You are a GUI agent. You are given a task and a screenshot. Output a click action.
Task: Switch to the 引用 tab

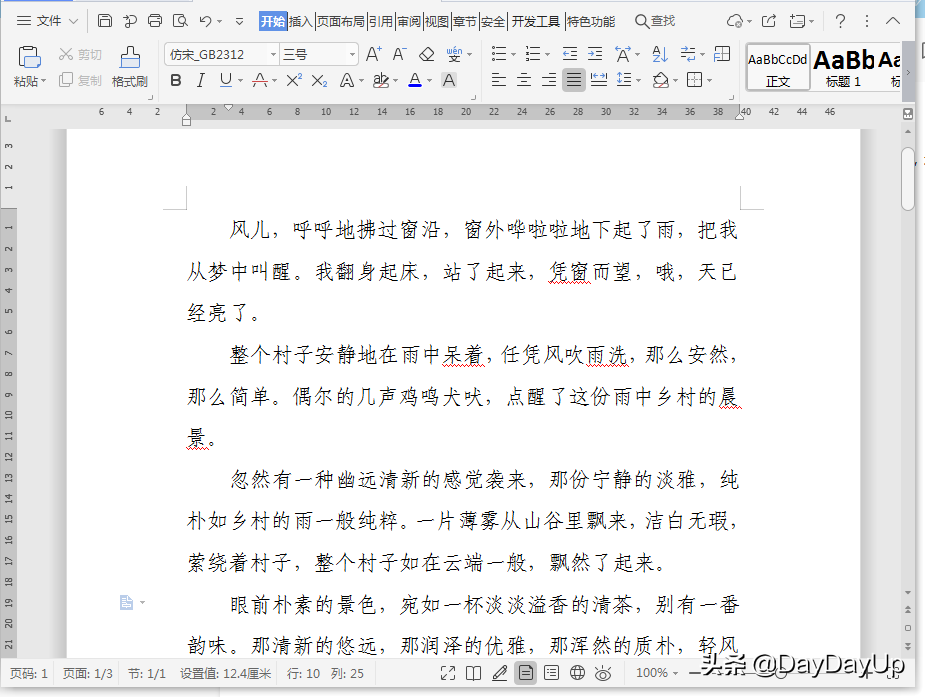click(381, 21)
